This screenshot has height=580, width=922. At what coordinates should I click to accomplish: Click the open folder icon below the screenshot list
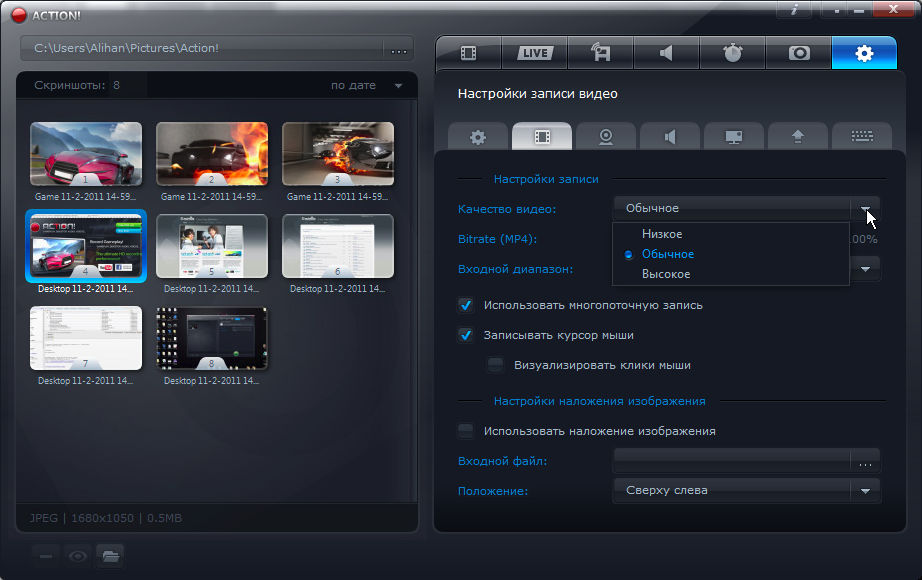(110, 556)
